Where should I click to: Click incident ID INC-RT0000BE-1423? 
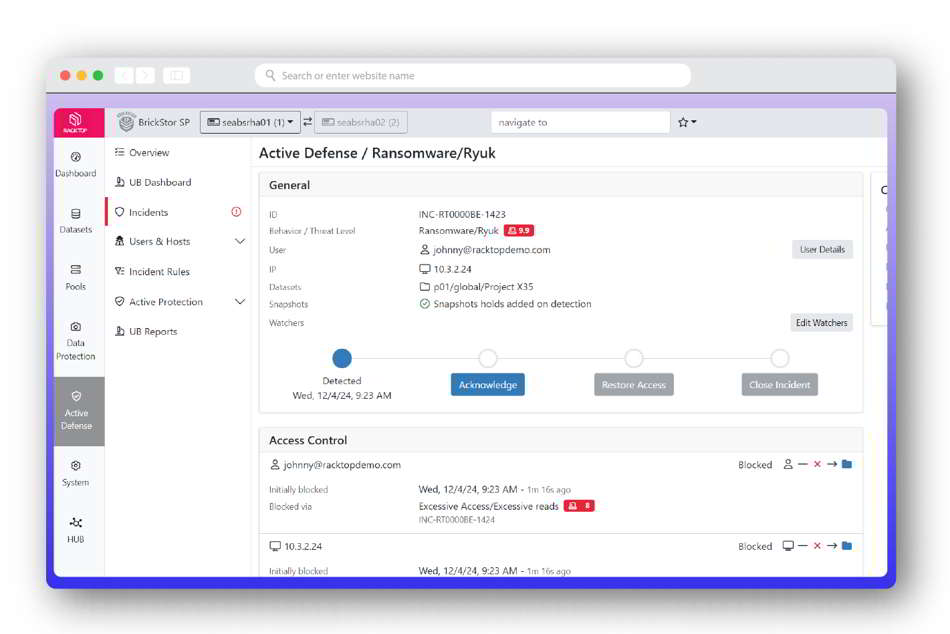point(462,215)
